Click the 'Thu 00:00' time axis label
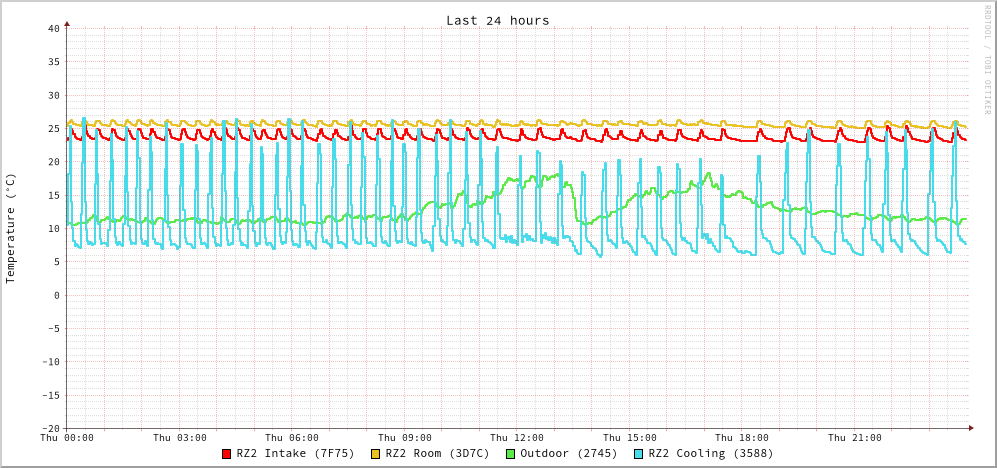 tap(67, 438)
